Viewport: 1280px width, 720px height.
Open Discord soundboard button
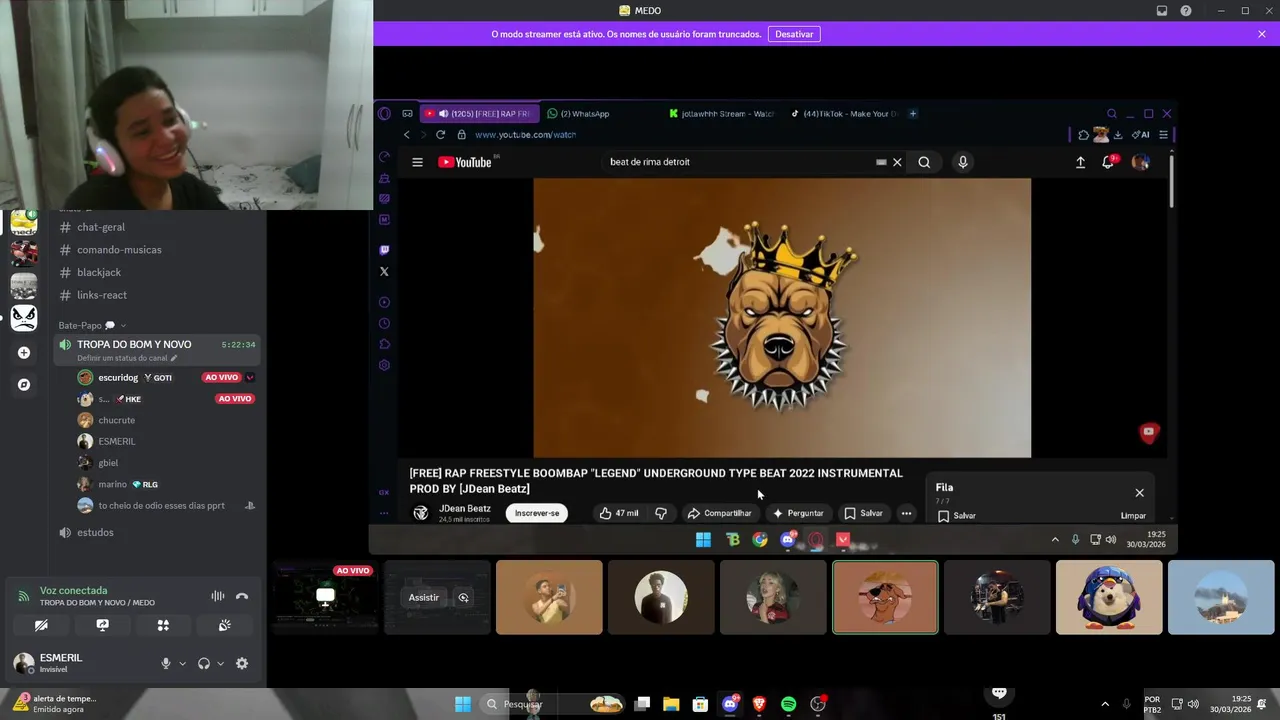224,625
